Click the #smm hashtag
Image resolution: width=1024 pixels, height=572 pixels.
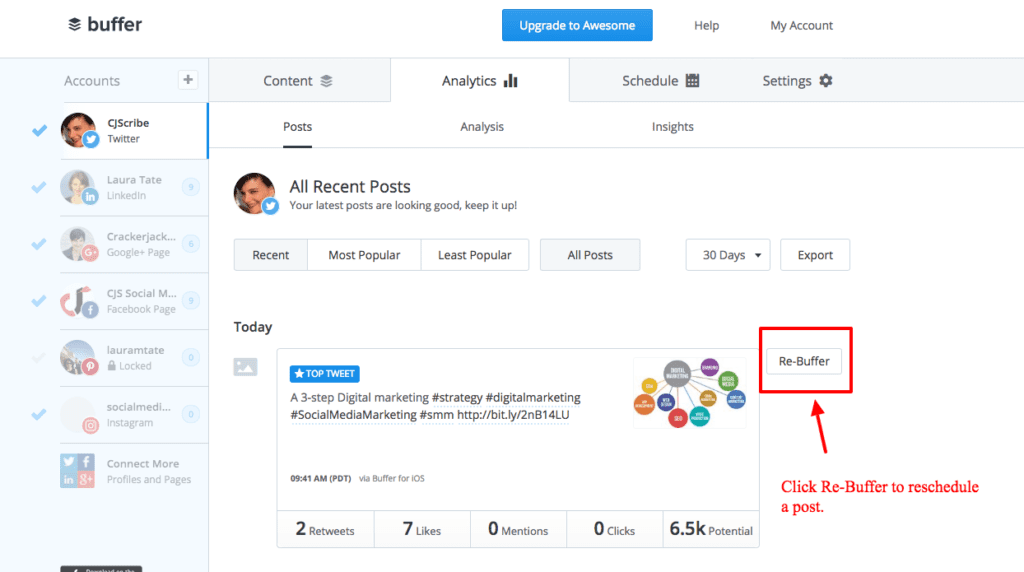pos(437,415)
